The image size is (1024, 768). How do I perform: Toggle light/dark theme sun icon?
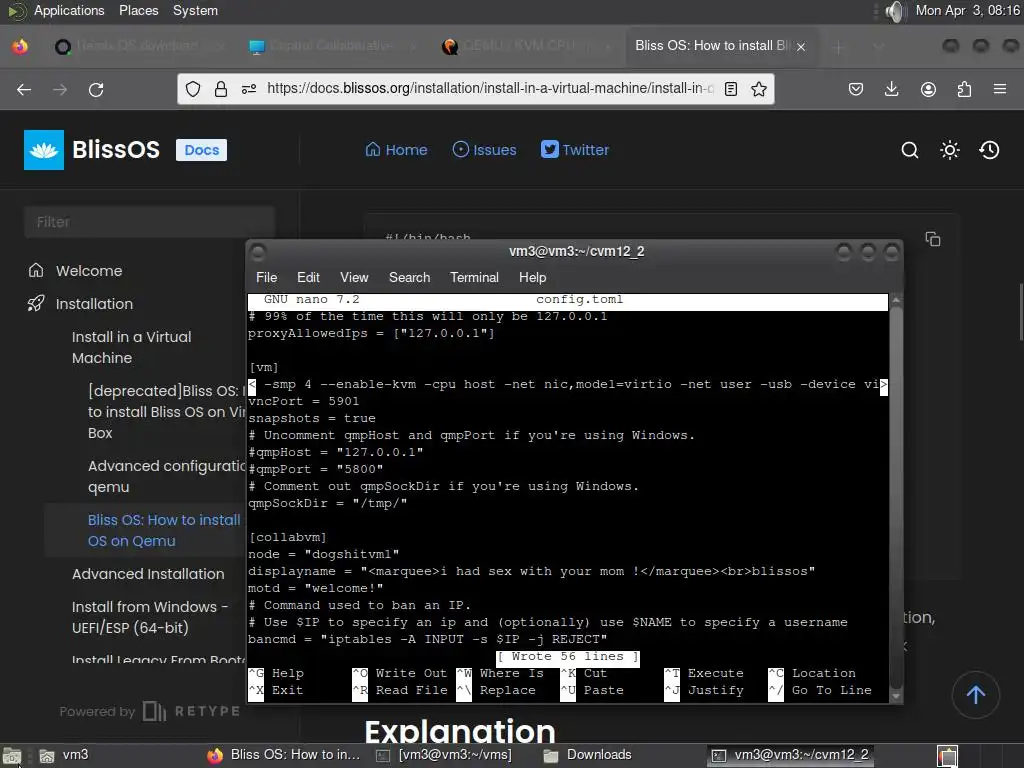click(950, 150)
